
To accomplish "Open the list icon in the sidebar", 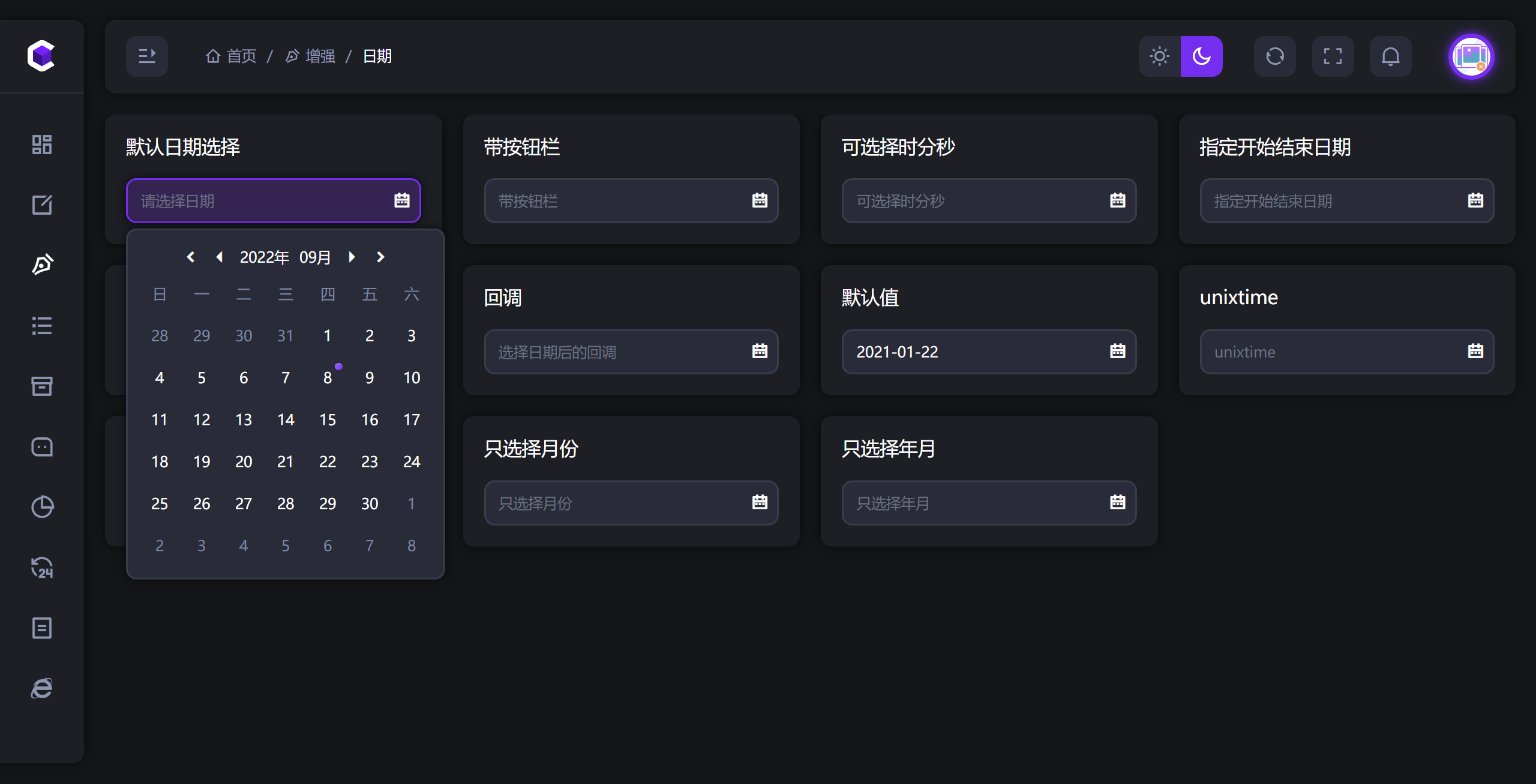I will click(41, 326).
